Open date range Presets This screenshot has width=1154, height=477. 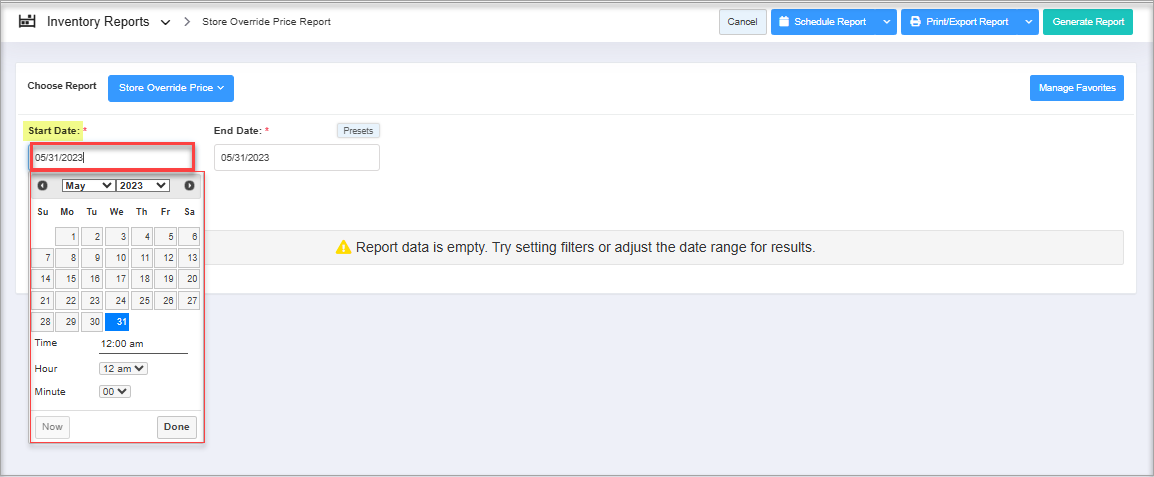pyautogui.click(x=358, y=131)
